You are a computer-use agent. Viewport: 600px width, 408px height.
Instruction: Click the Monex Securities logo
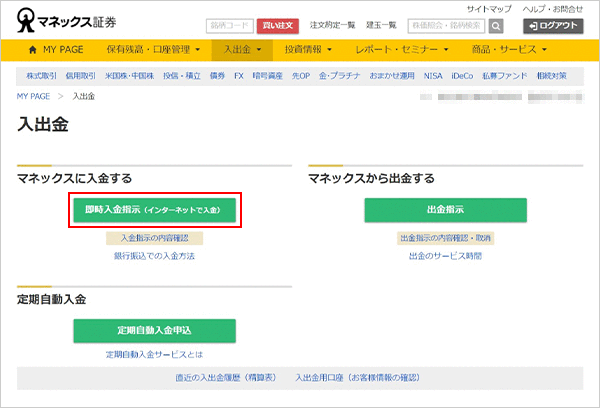click(67, 21)
